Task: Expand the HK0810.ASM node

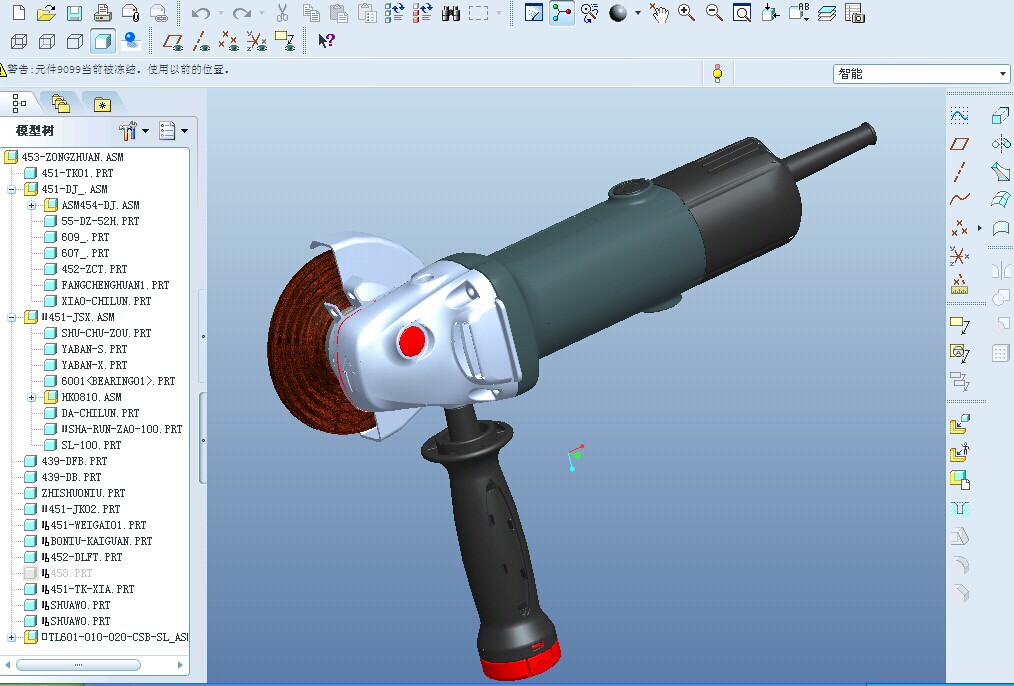Action: [x=33, y=397]
